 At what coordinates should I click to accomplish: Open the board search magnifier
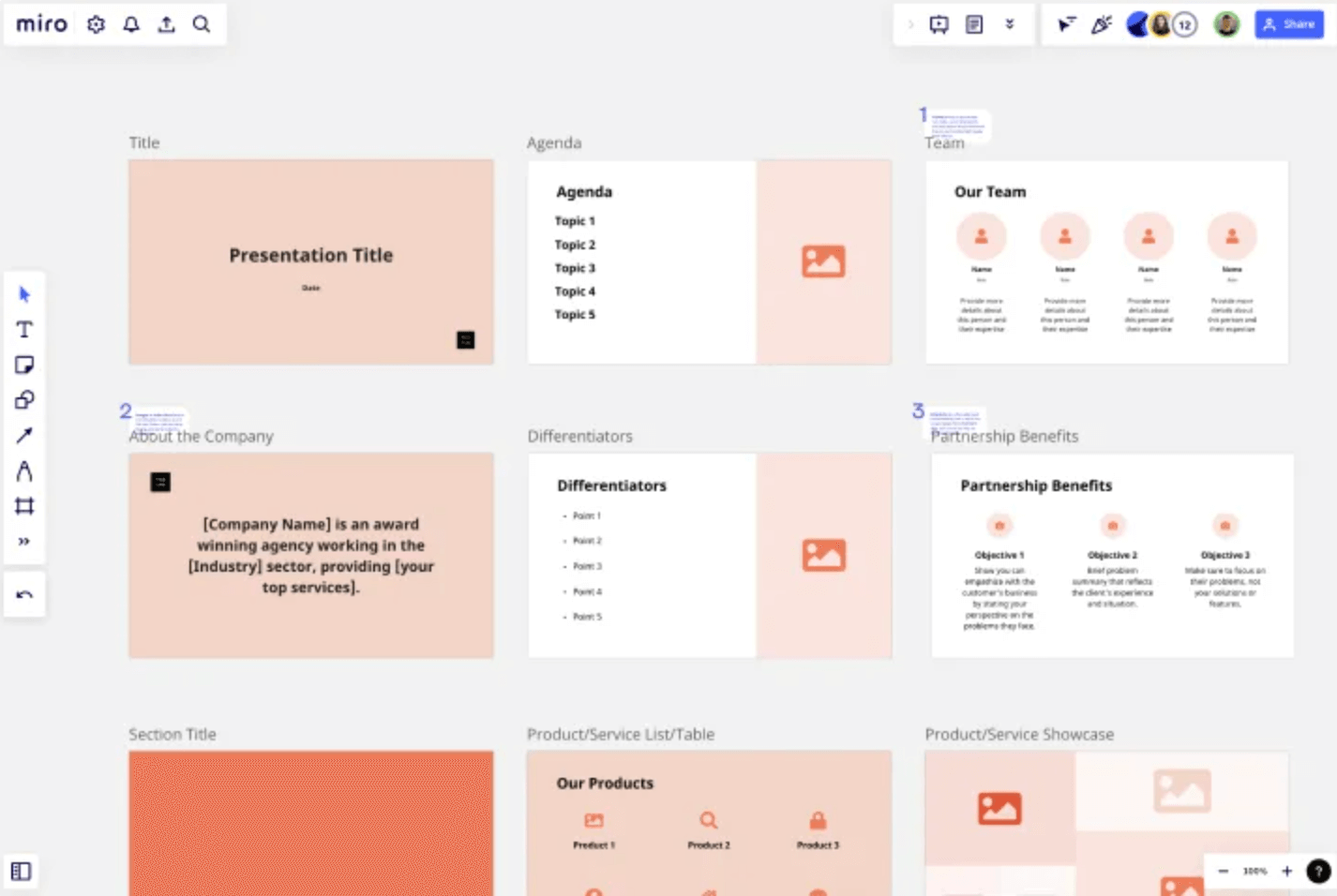coord(202,24)
